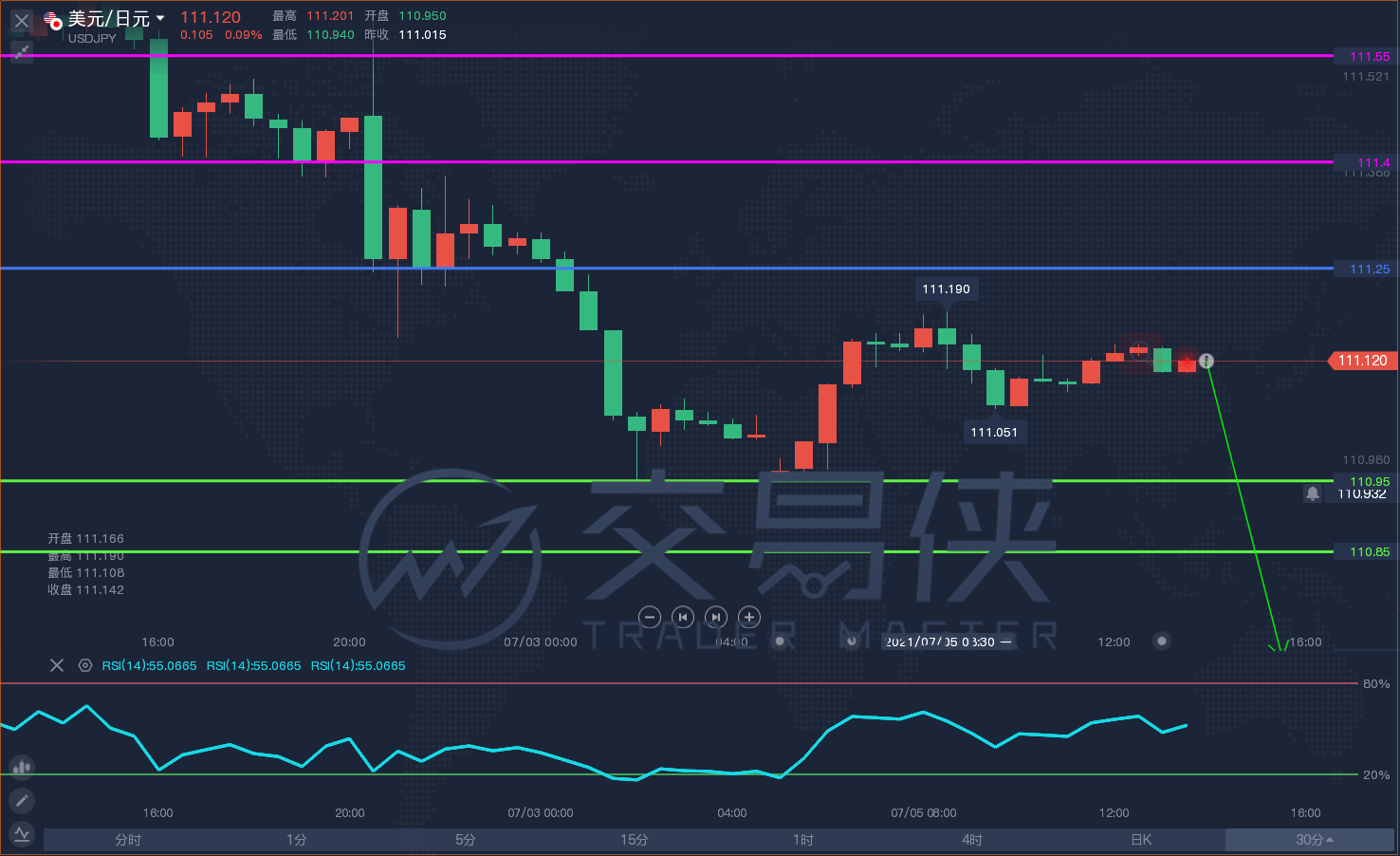Open the indicators line-chart icon
This screenshot has height=856, width=1400.
point(22,834)
